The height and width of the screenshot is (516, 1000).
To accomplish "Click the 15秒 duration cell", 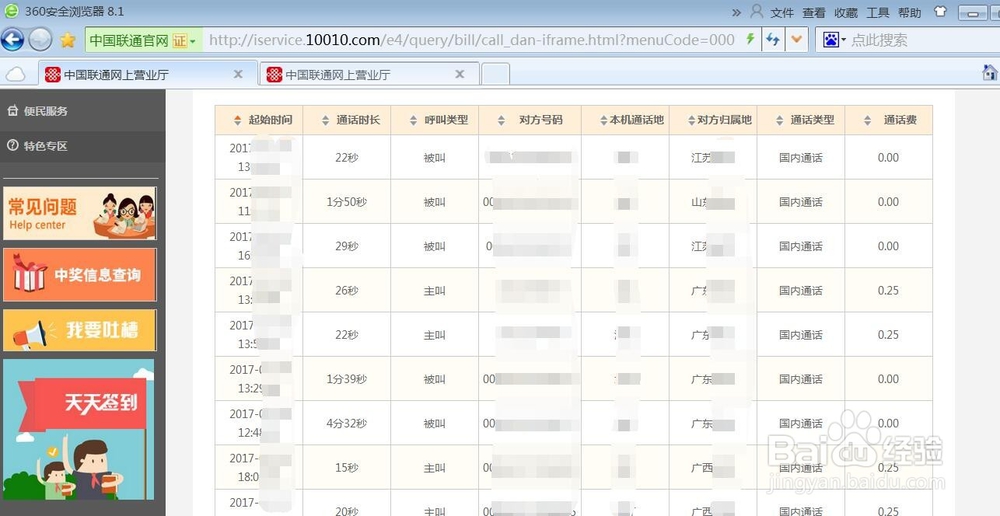I will click(x=347, y=468).
